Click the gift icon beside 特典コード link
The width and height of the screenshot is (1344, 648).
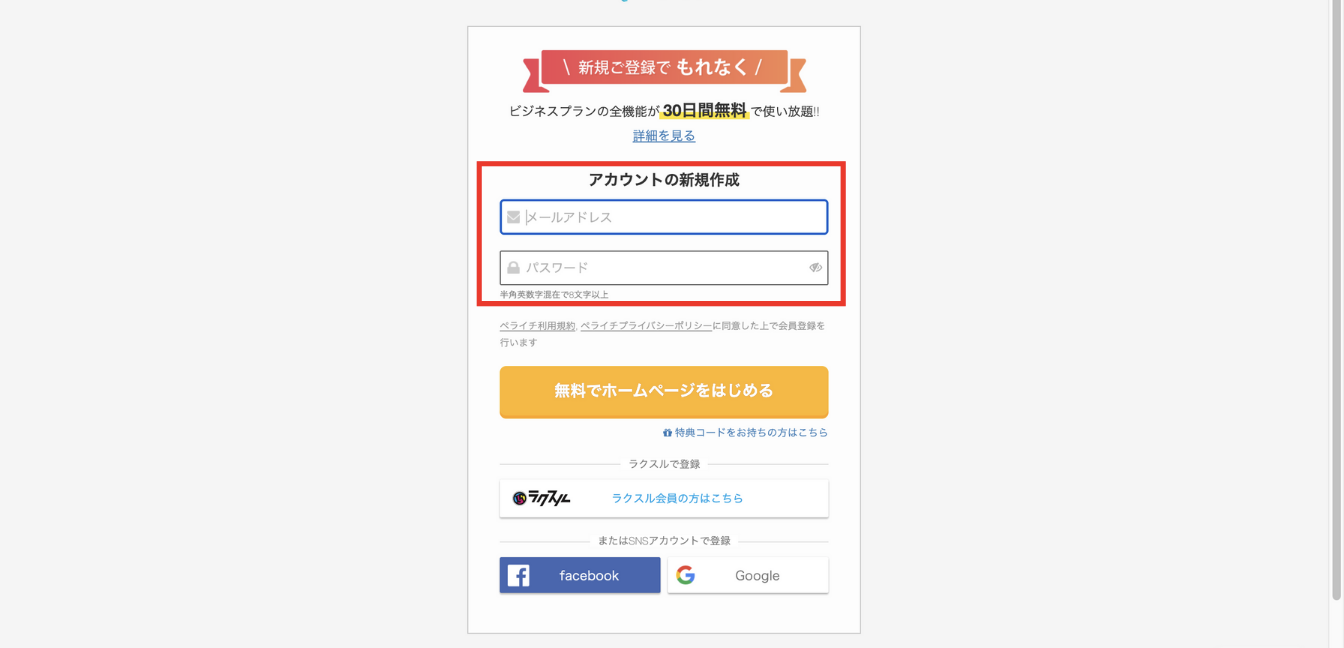click(667, 433)
